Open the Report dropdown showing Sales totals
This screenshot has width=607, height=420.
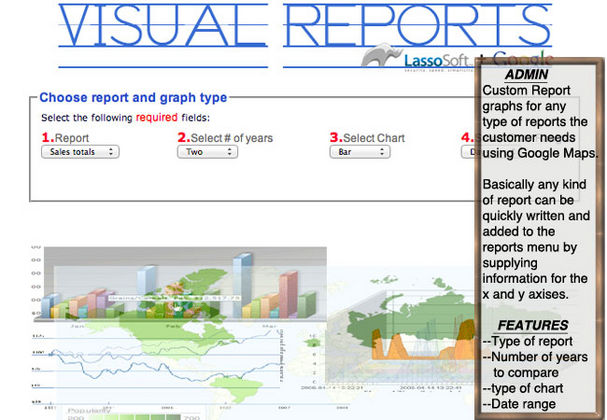[x=79, y=152]
